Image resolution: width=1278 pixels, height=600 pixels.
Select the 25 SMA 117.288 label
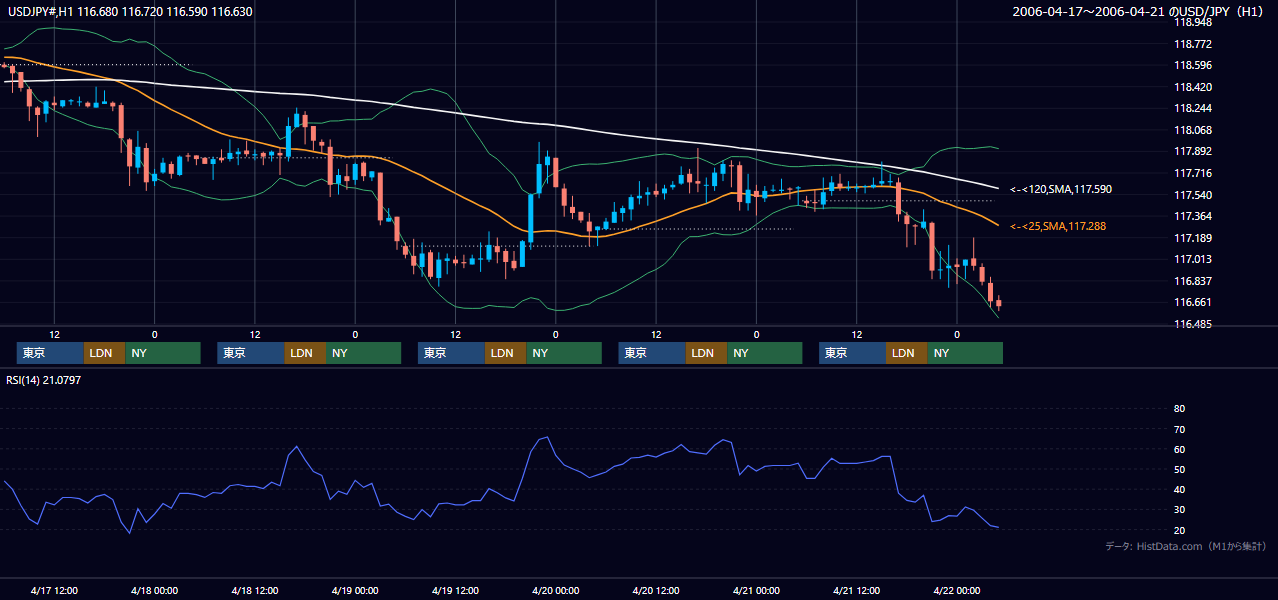pos(1057,227)
